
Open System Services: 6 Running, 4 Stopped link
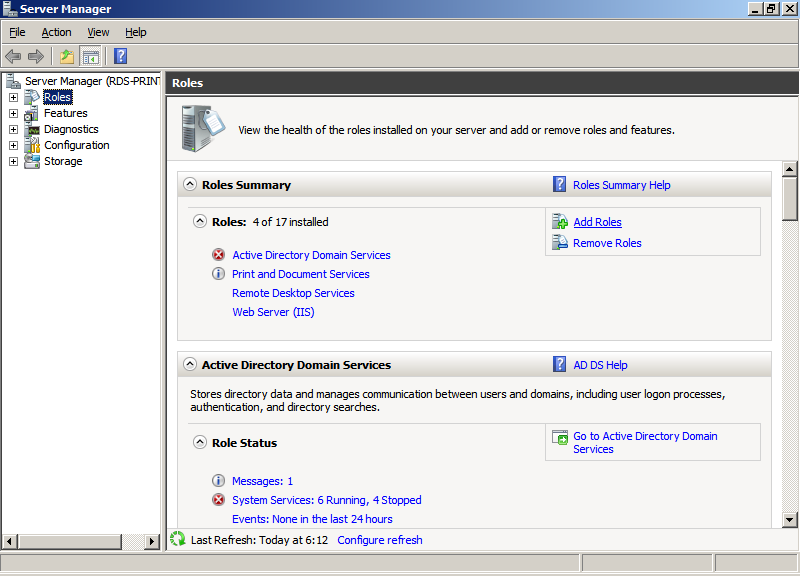click(x=327, y=499)
